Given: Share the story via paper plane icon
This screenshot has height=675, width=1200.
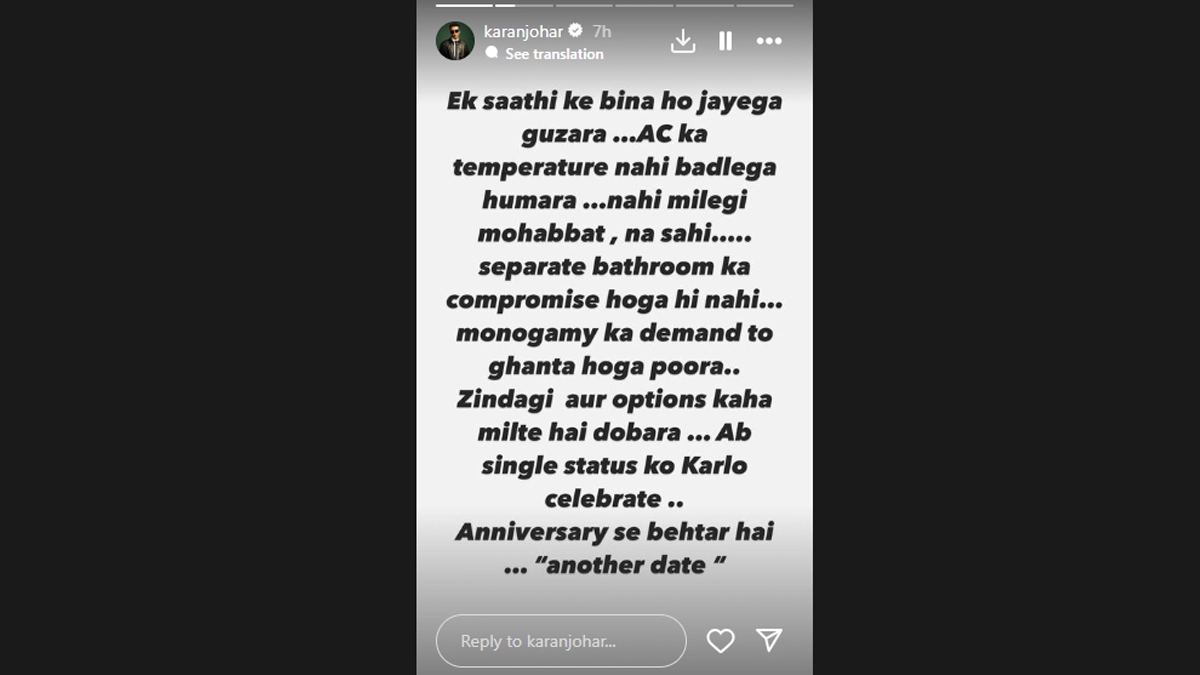Looking at the screenshot, I should 768,640.
